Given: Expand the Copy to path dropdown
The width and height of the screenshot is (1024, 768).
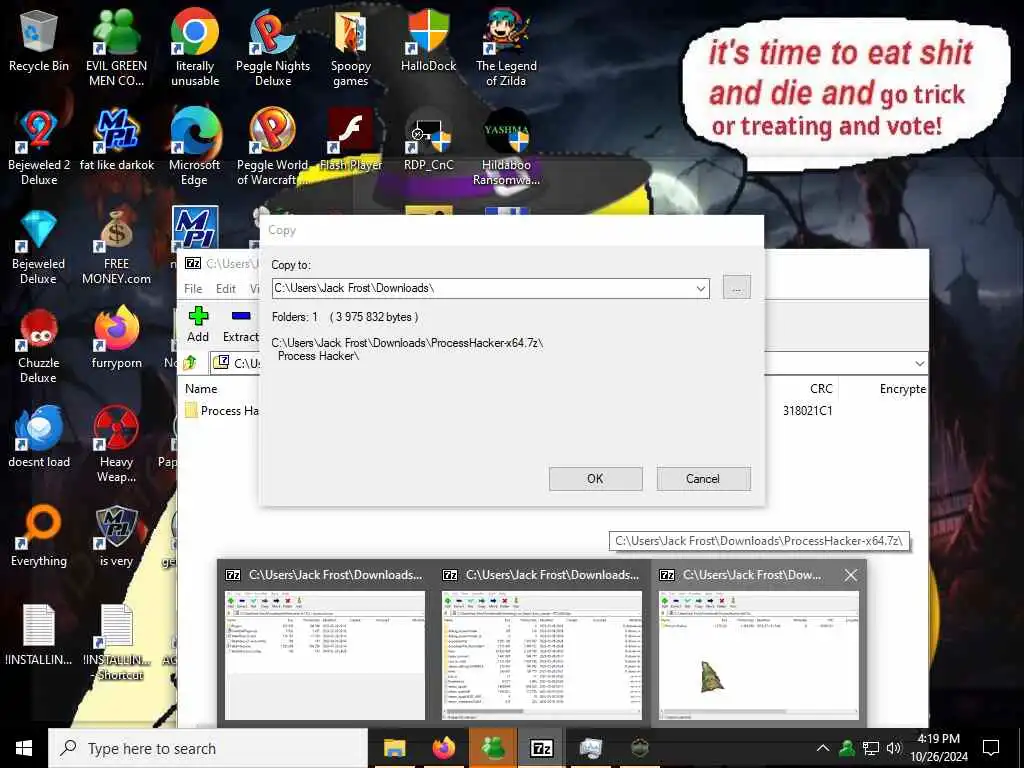Looking at the screenshot, I should point(700,288).
